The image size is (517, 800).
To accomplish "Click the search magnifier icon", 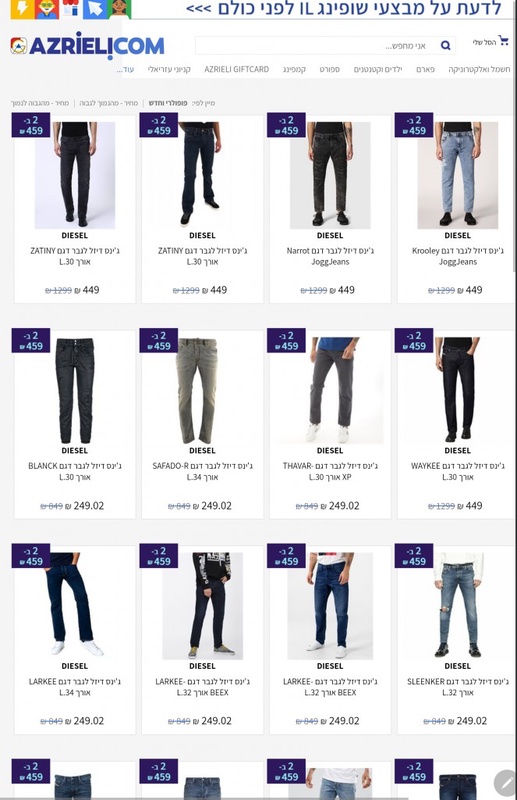I will coord(445,45).
